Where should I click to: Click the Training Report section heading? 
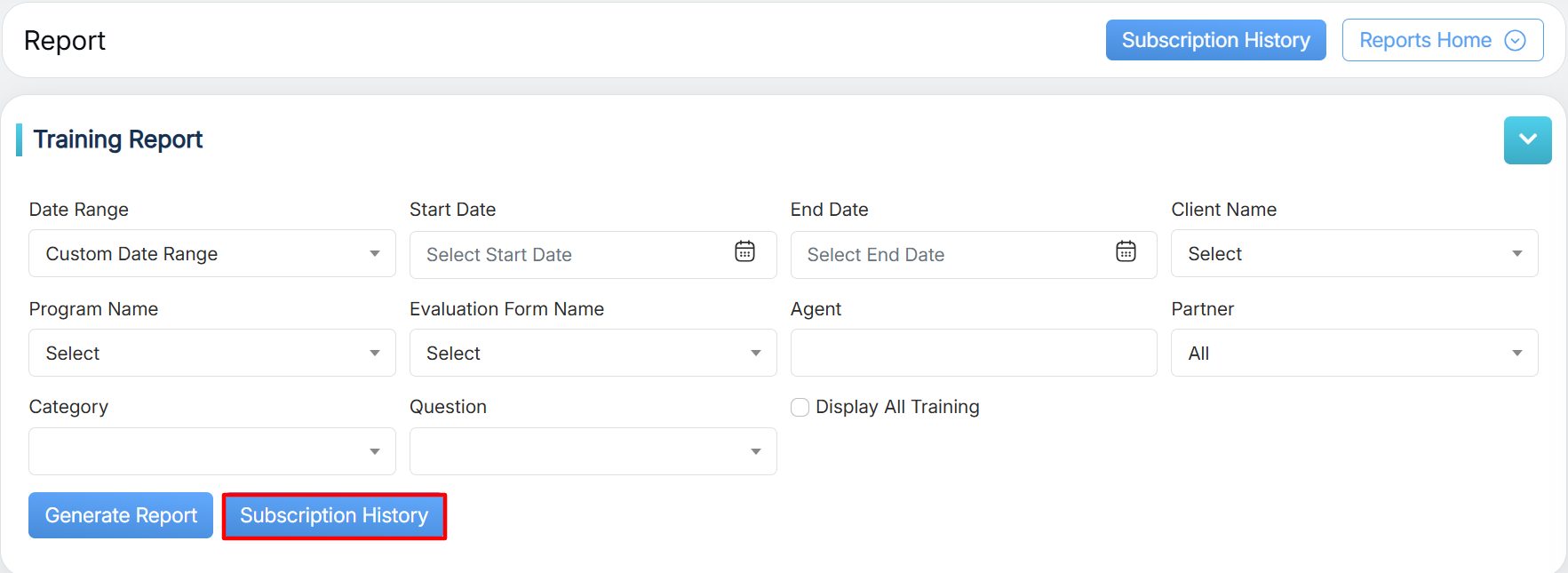[118, 139]
